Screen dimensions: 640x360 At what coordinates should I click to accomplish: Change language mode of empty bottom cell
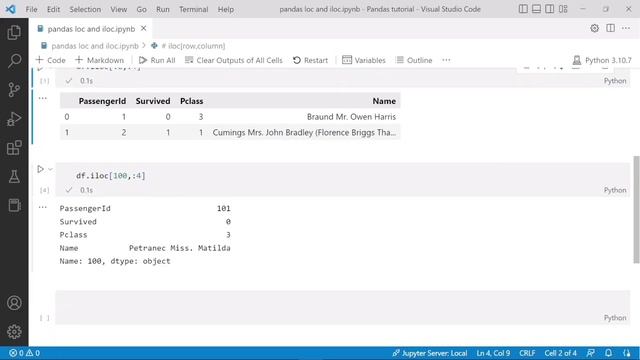[x=615, y=318]
